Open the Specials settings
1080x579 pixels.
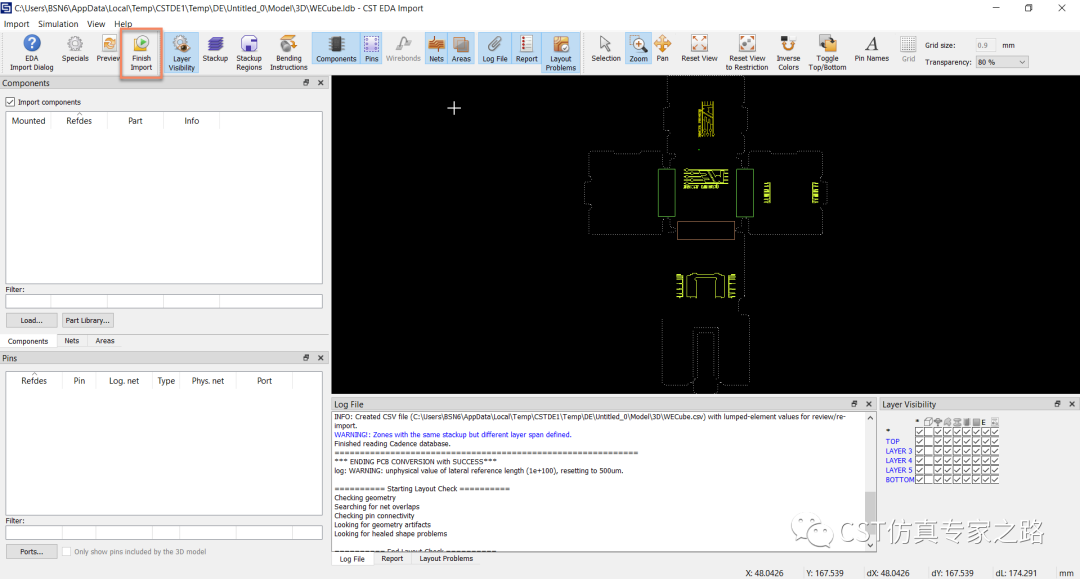point(75,50)
